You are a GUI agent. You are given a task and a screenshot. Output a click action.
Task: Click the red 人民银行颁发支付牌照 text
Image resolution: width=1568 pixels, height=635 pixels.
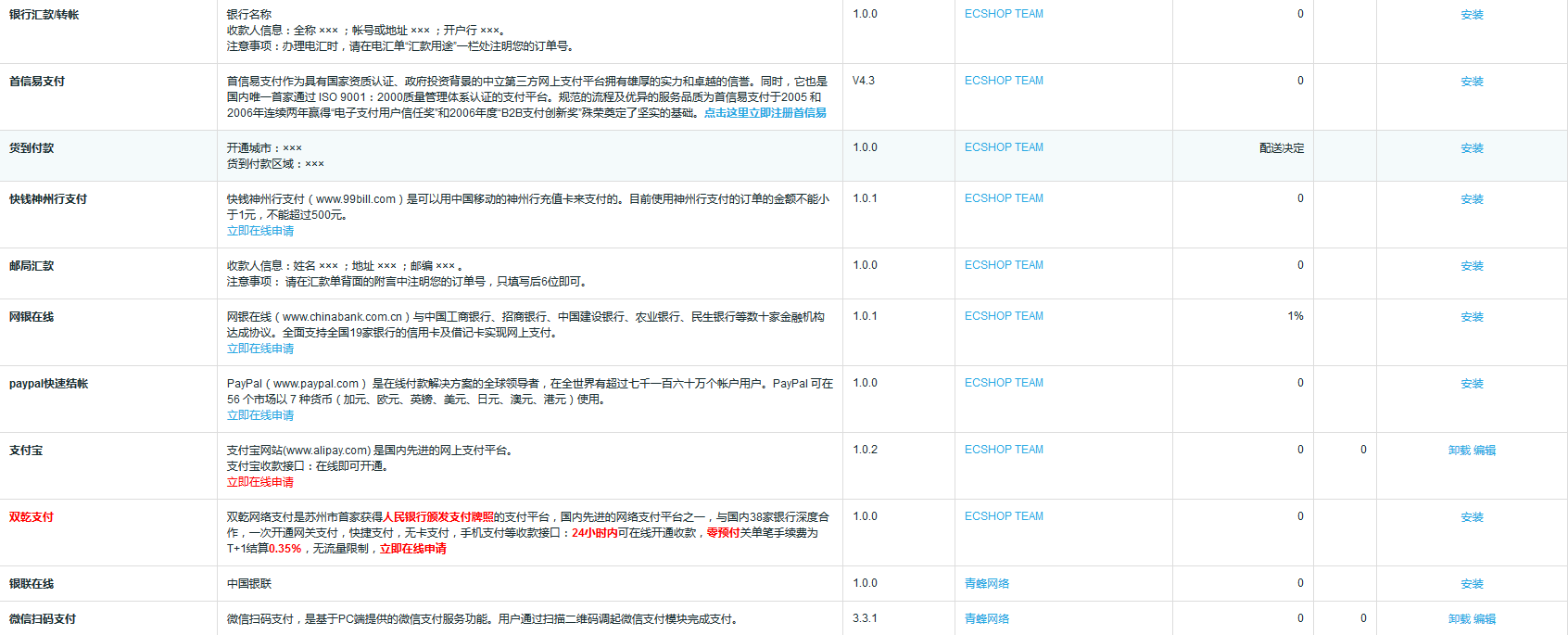click(438, 517)
